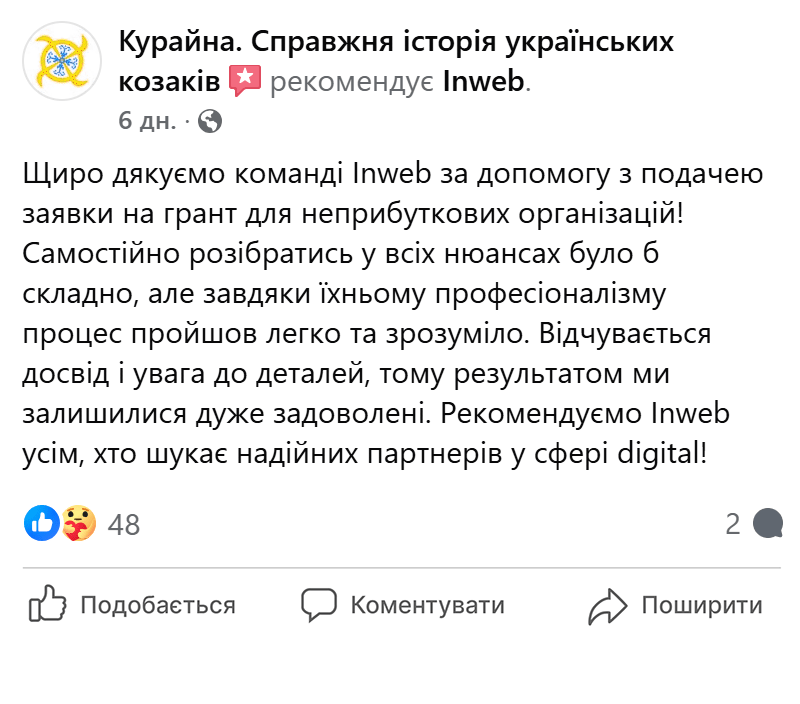Click the comment bubble icon next to 2

click(x=766, y=522)
